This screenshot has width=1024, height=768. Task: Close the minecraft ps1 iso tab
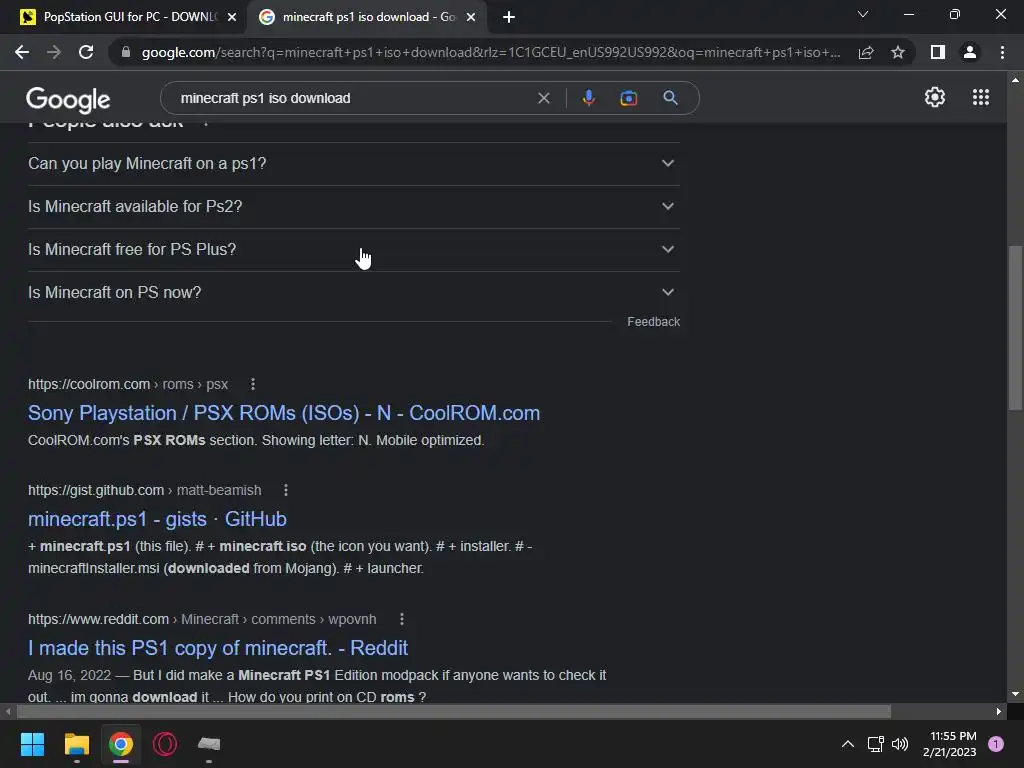click(471, 17)
